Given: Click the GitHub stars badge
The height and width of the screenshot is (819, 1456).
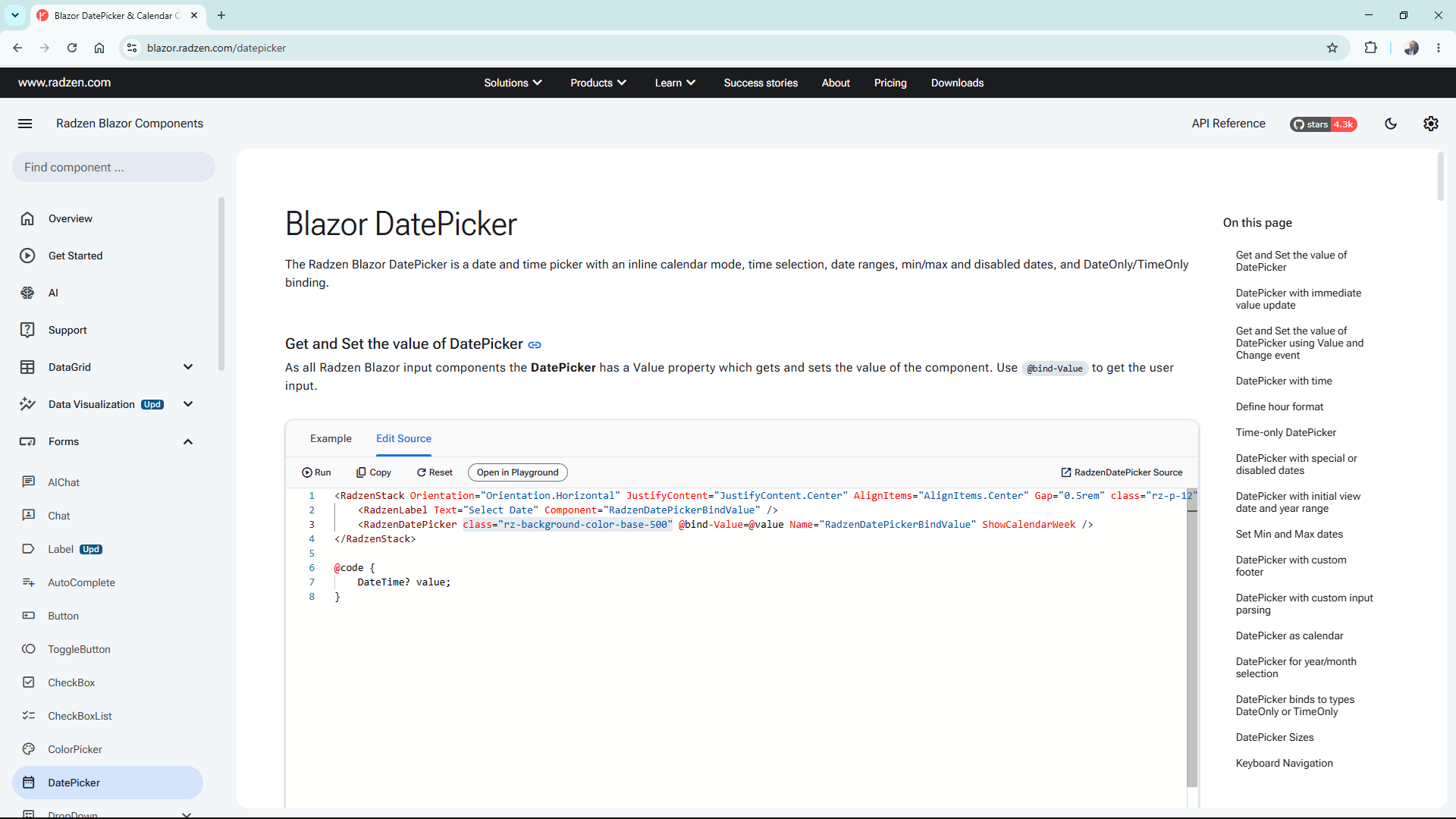Looking at the screenshot, I should coord(1323,124).
